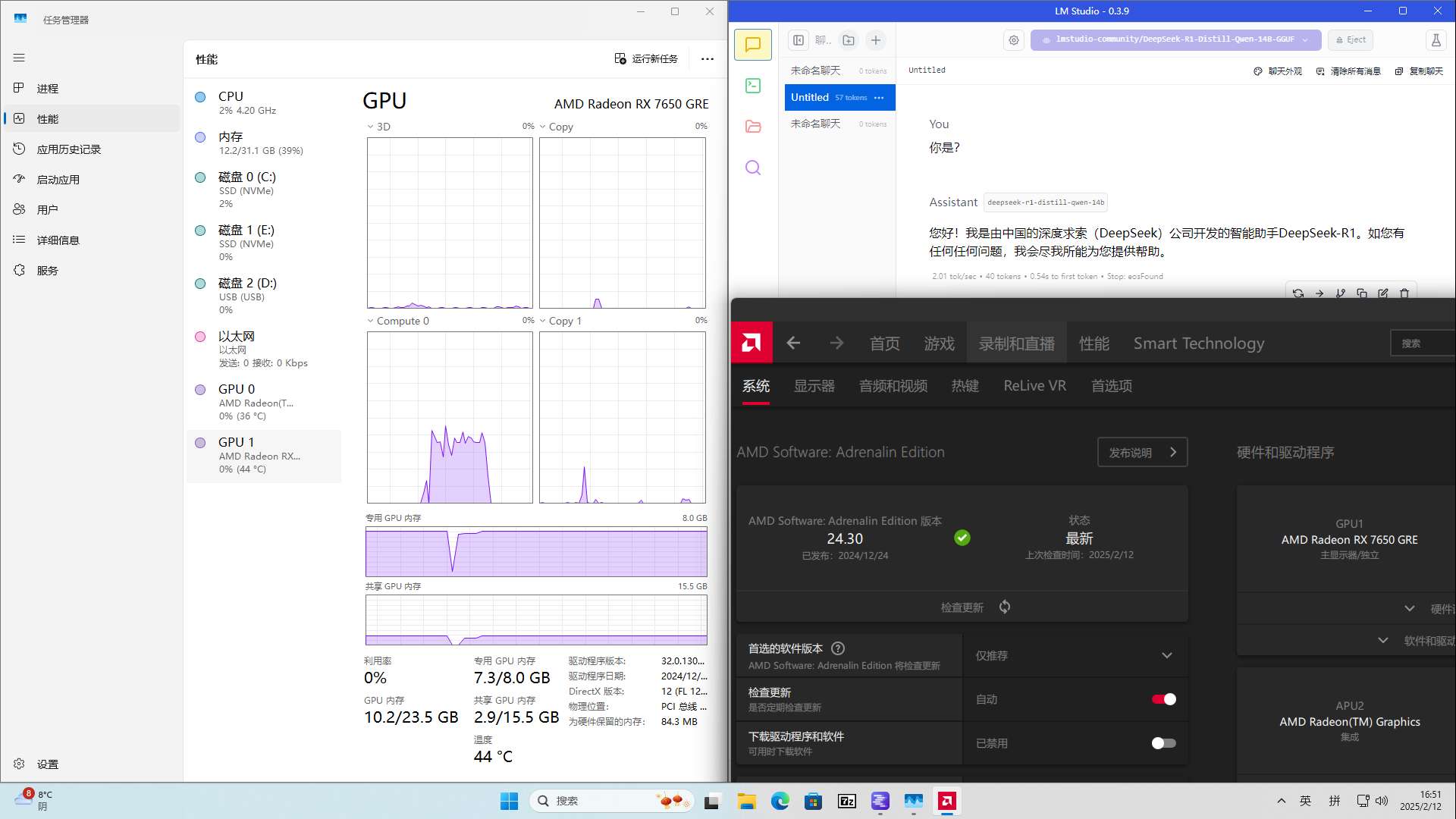This screenshot has height=819, width=1456.
Task: Open Task Manager hamburger navigation menu
Action: click(19, 58)
